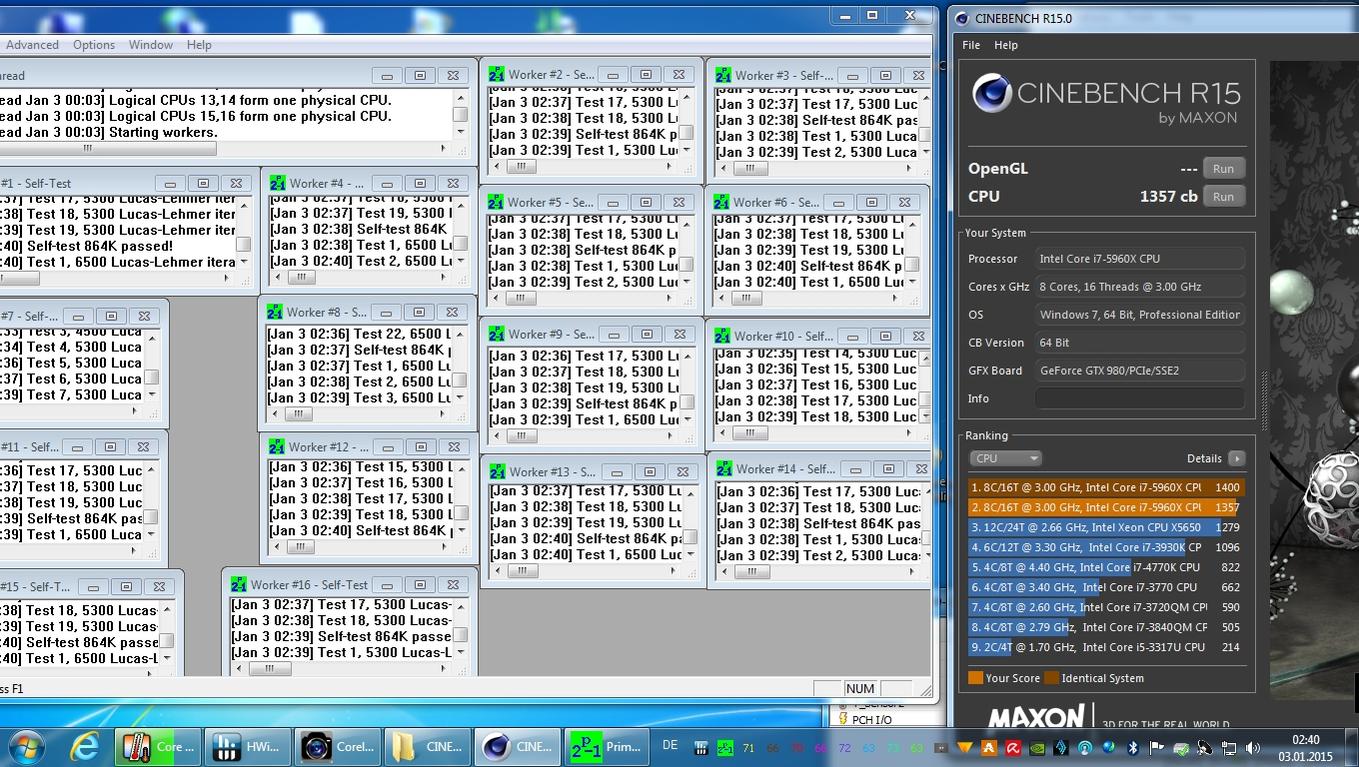1359x767 pixels.
Task: Click Worker #4 vertical scroll down arrow
Action: [459, 261]
